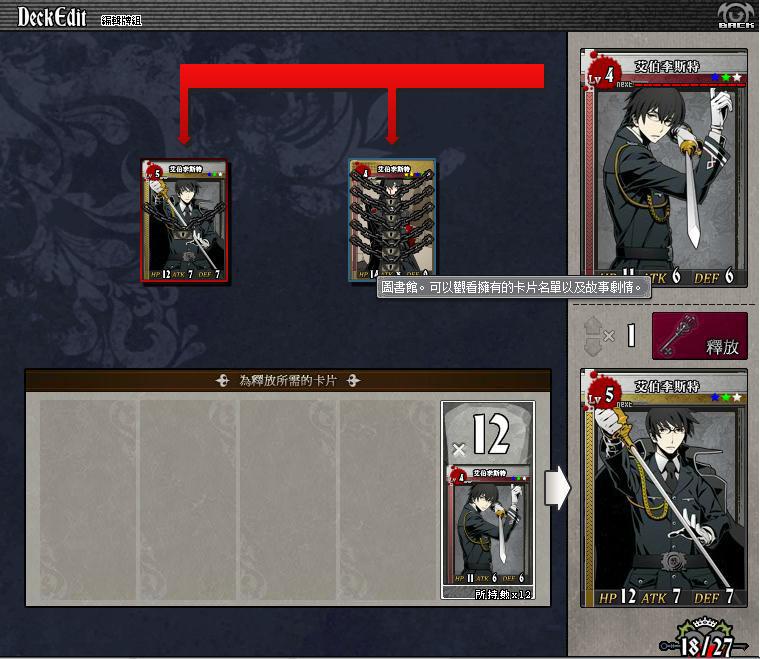Increase release quantity with the up arrow
Screen dimensions: 760x659
click(x=593, y=325)
